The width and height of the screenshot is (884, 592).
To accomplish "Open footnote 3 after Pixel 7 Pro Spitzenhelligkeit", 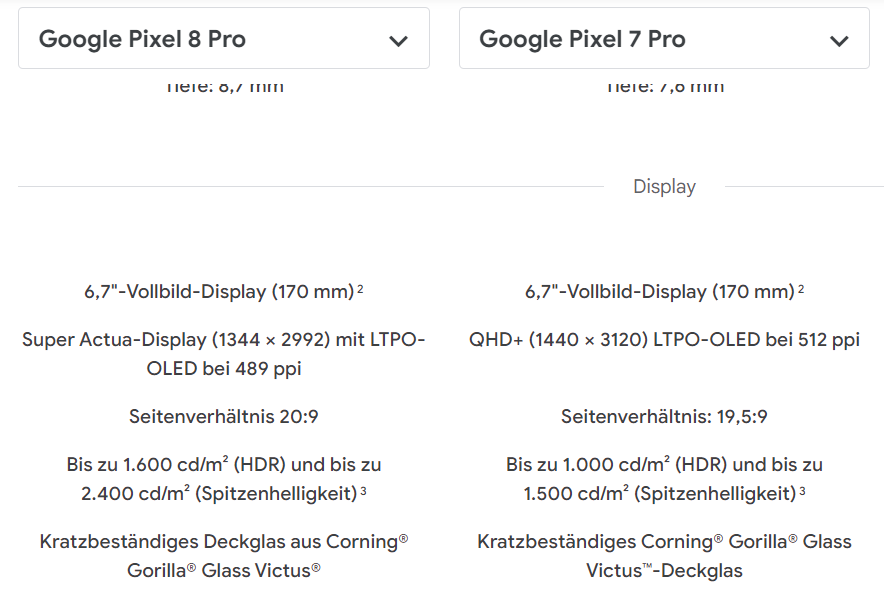I will pyautogui.click(x=802, y=491).
